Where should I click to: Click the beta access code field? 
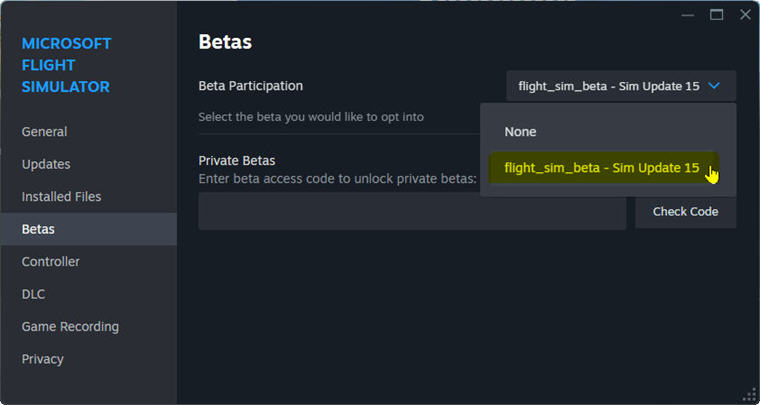pyautogui.click(x=412, y=212)
